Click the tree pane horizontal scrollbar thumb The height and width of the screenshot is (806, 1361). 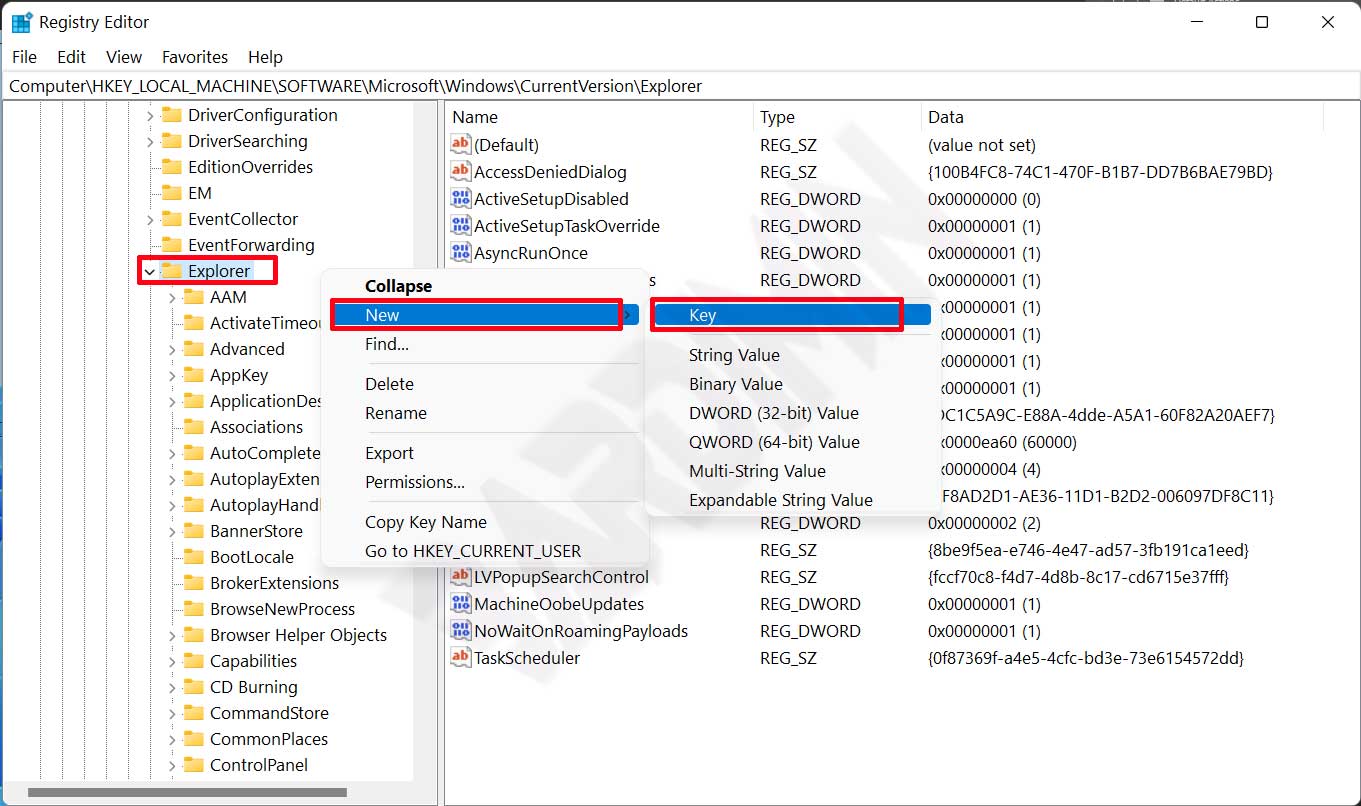[187, 792]
